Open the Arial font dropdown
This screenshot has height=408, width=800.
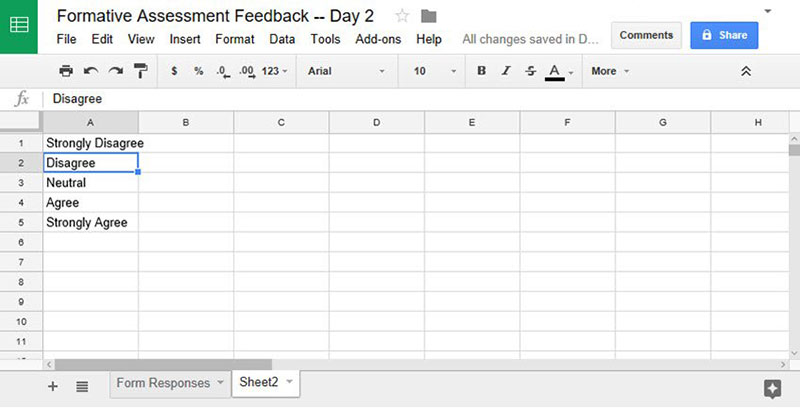point(346,71)
